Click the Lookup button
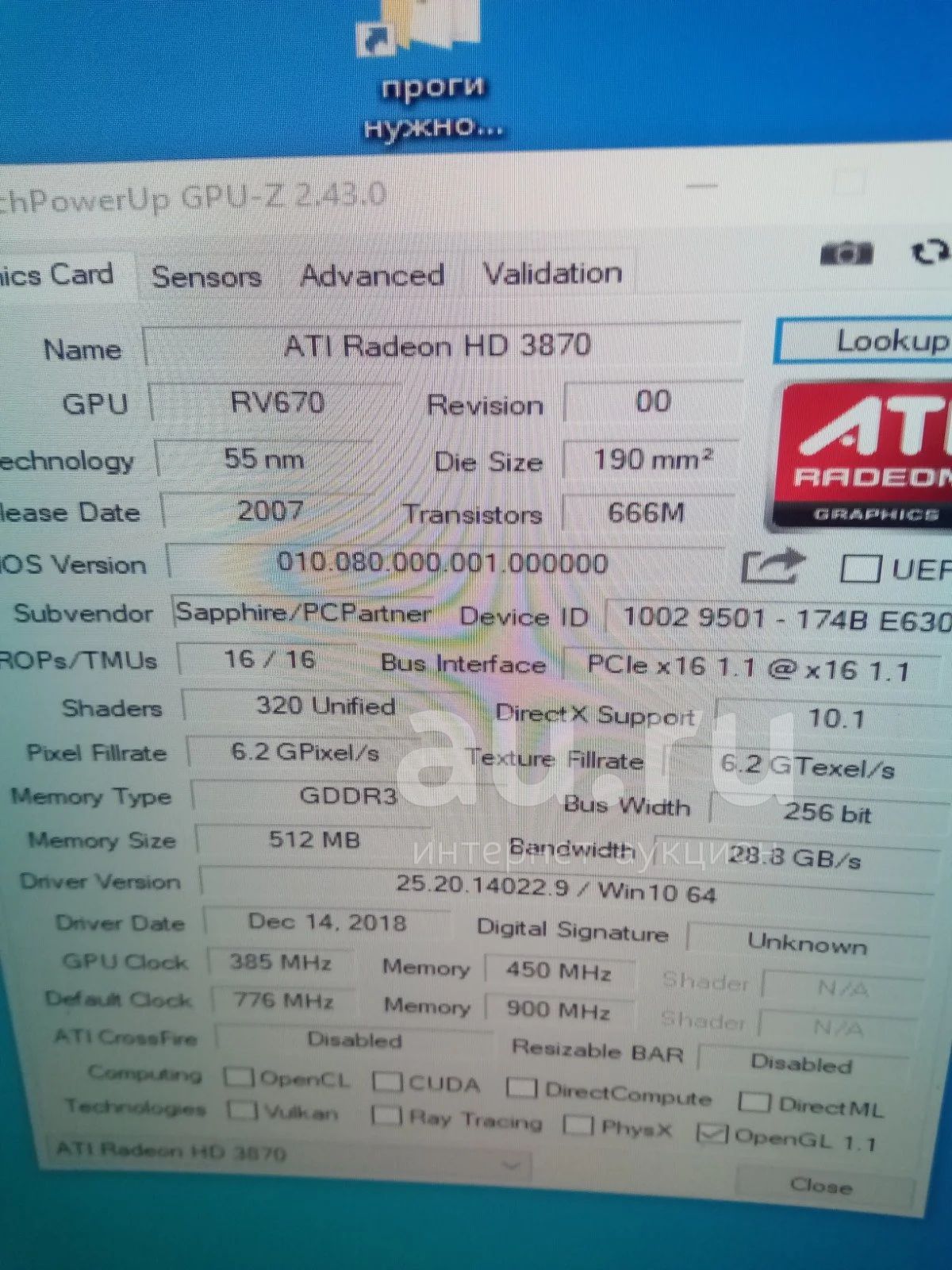Image resolution: width=952 pixels, height=1270 pixels. [x=864, y=341]
